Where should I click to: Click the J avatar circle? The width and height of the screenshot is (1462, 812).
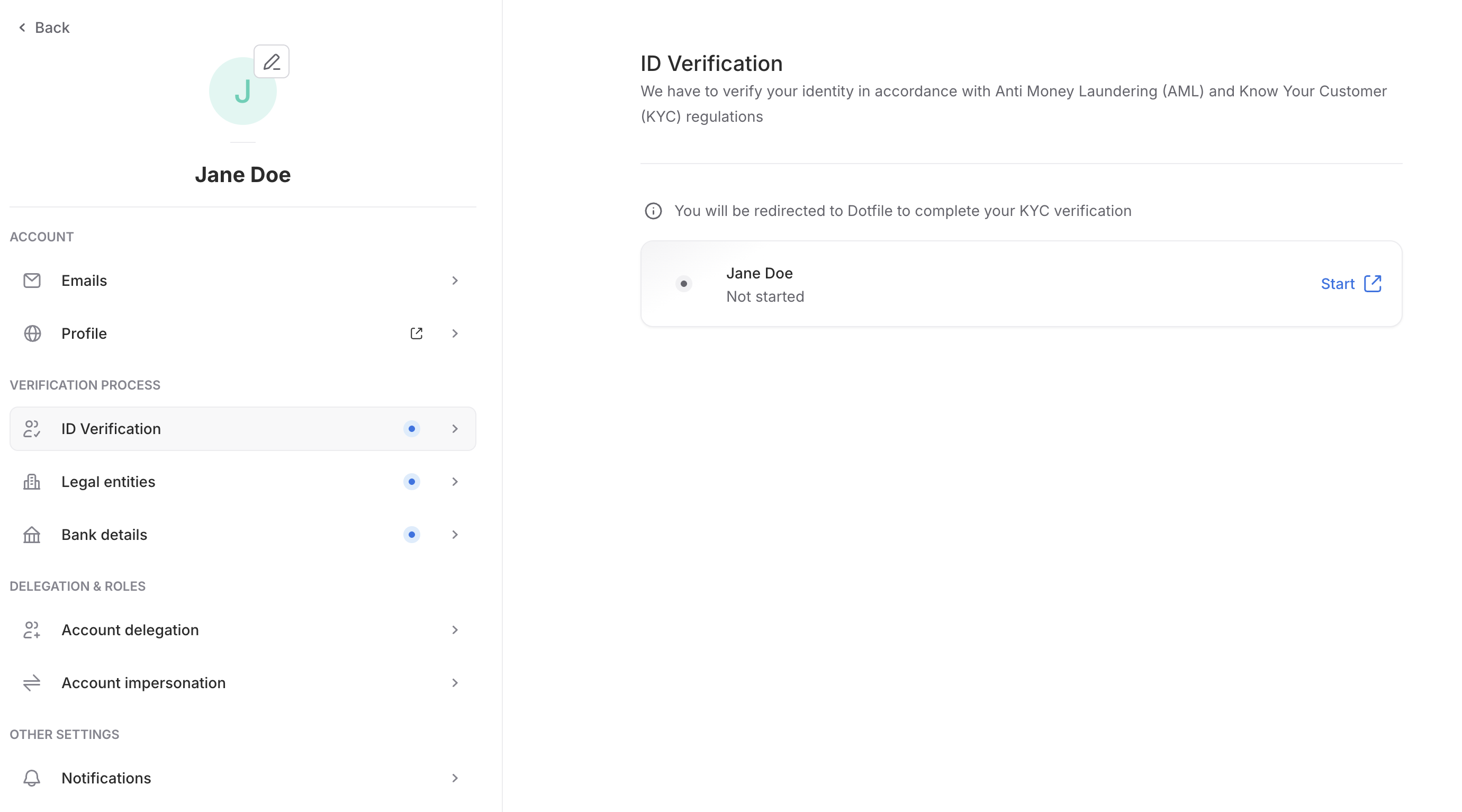tap(243, 91)
